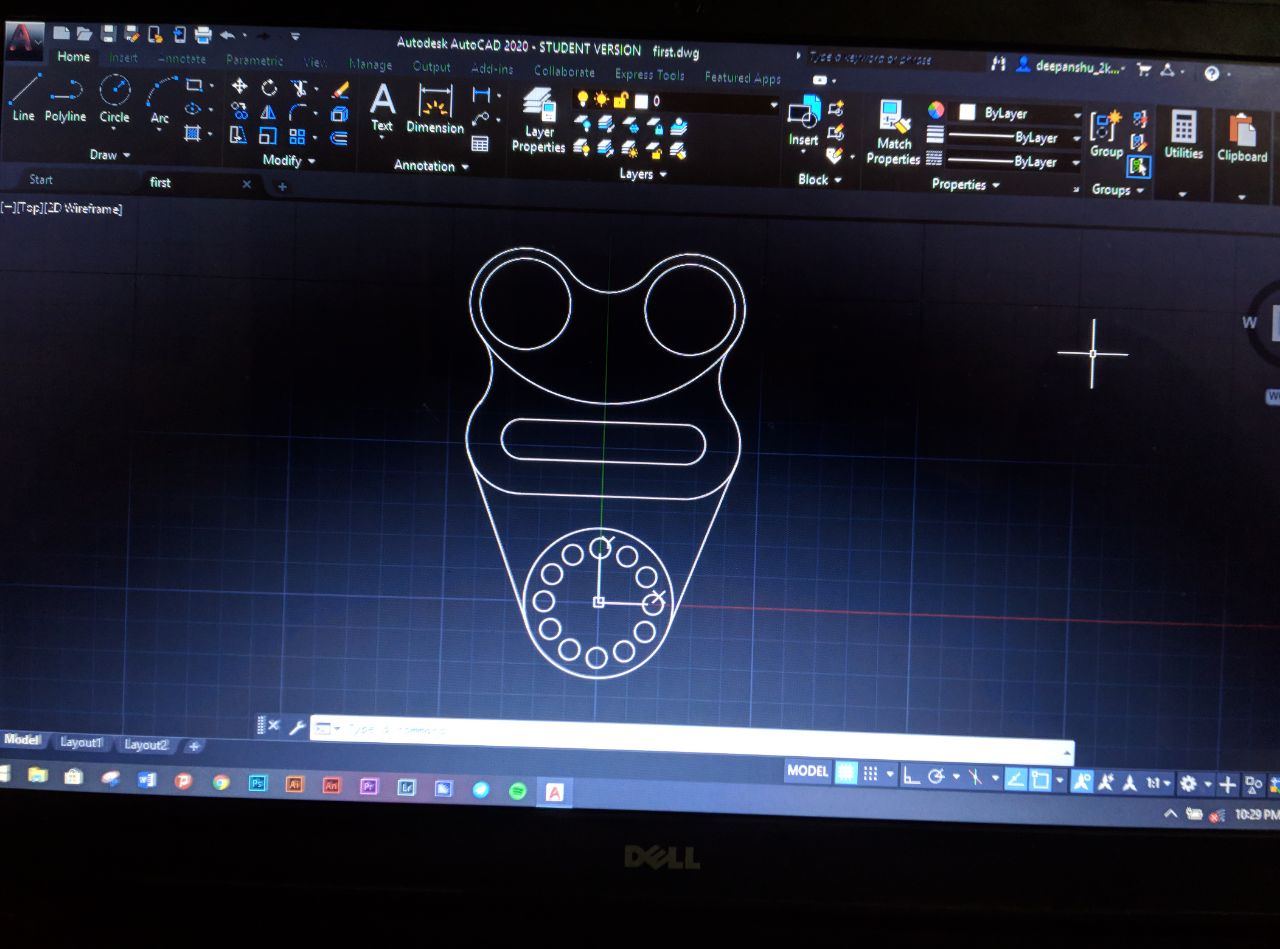Toggle object snap tracking in status bar
The height and width of the screenshot is (949, 1280).
pyautogui.click(x=1015, y=778)
